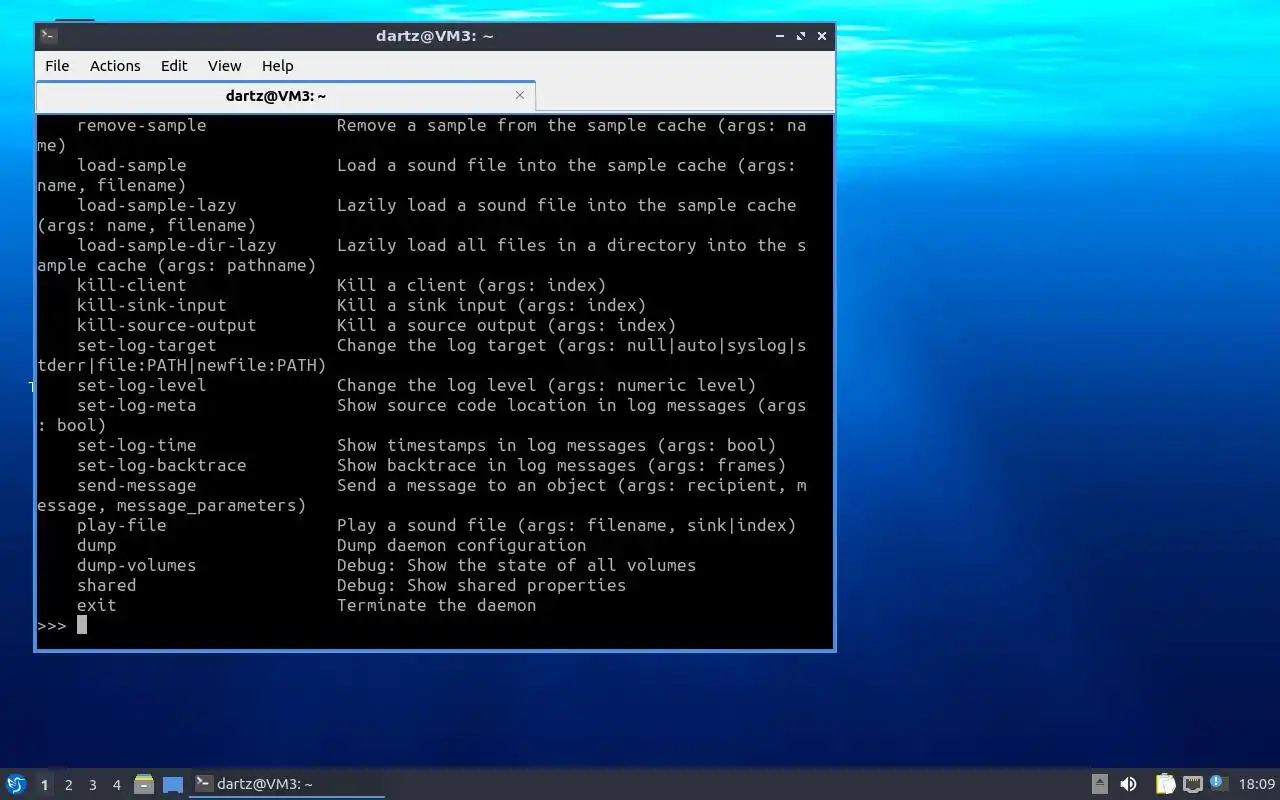Minimize the terminal window

(780, 36)
